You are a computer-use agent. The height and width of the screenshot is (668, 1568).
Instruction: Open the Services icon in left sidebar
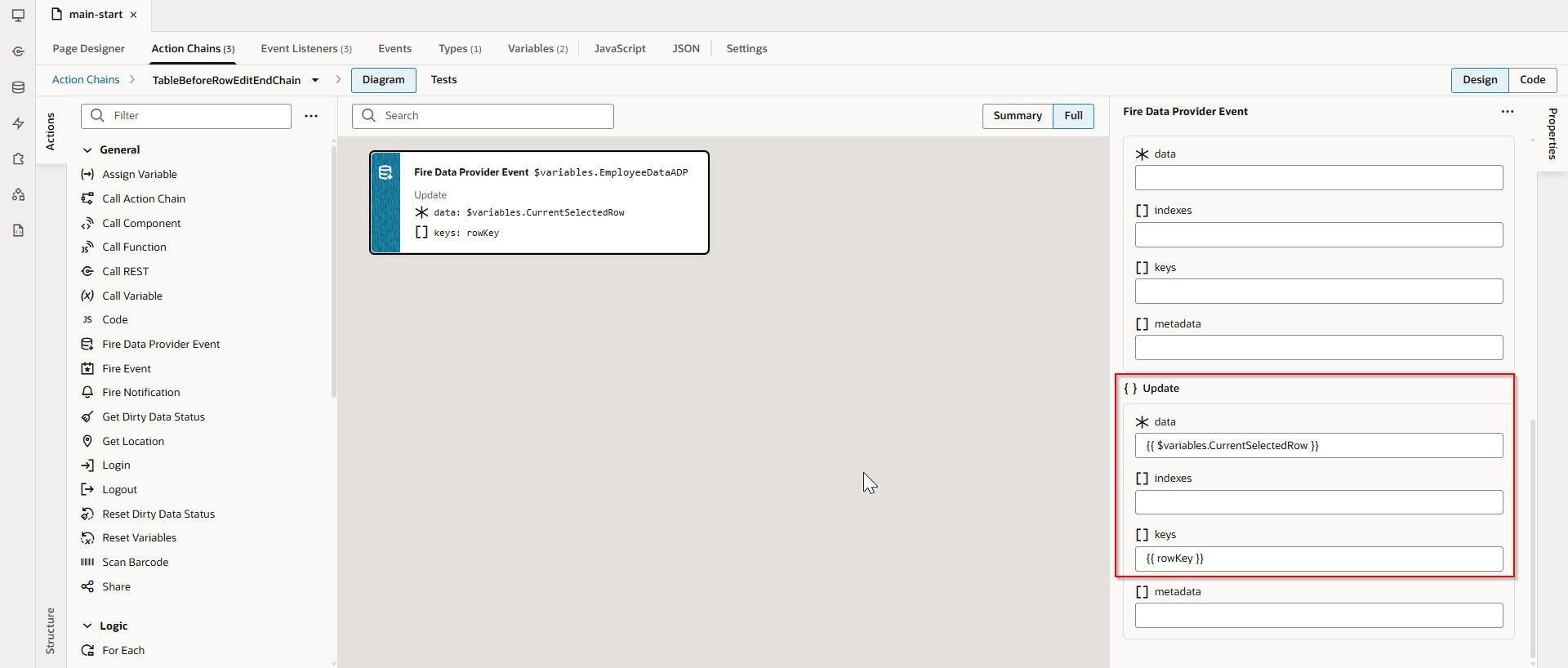[x=18, y=51]
